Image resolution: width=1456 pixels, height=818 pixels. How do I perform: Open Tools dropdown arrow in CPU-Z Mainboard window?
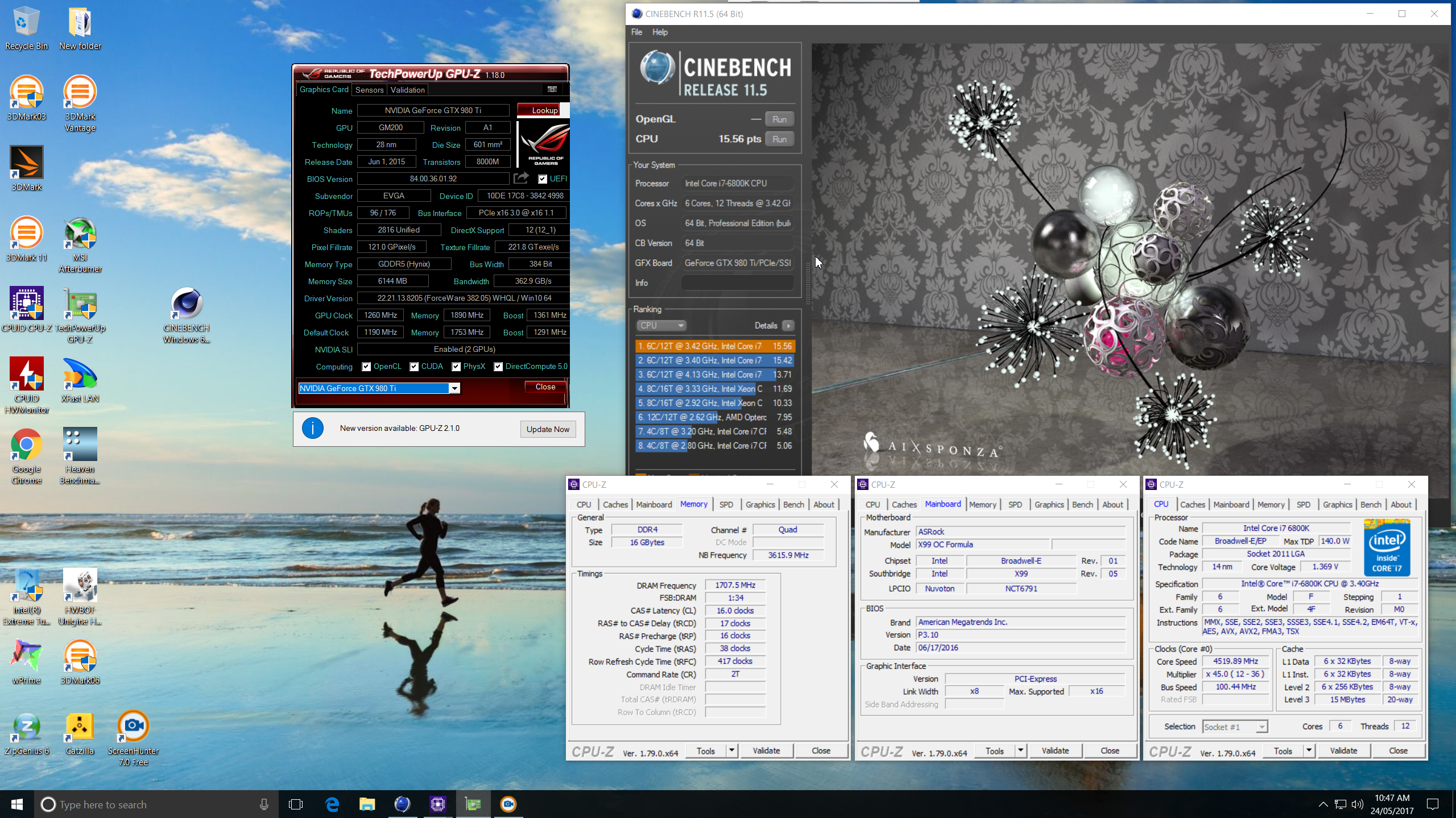coord(1020,750)
